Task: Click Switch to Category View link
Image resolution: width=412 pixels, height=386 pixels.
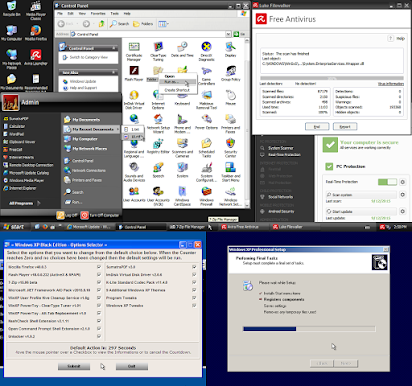Action: pos(89,57)
